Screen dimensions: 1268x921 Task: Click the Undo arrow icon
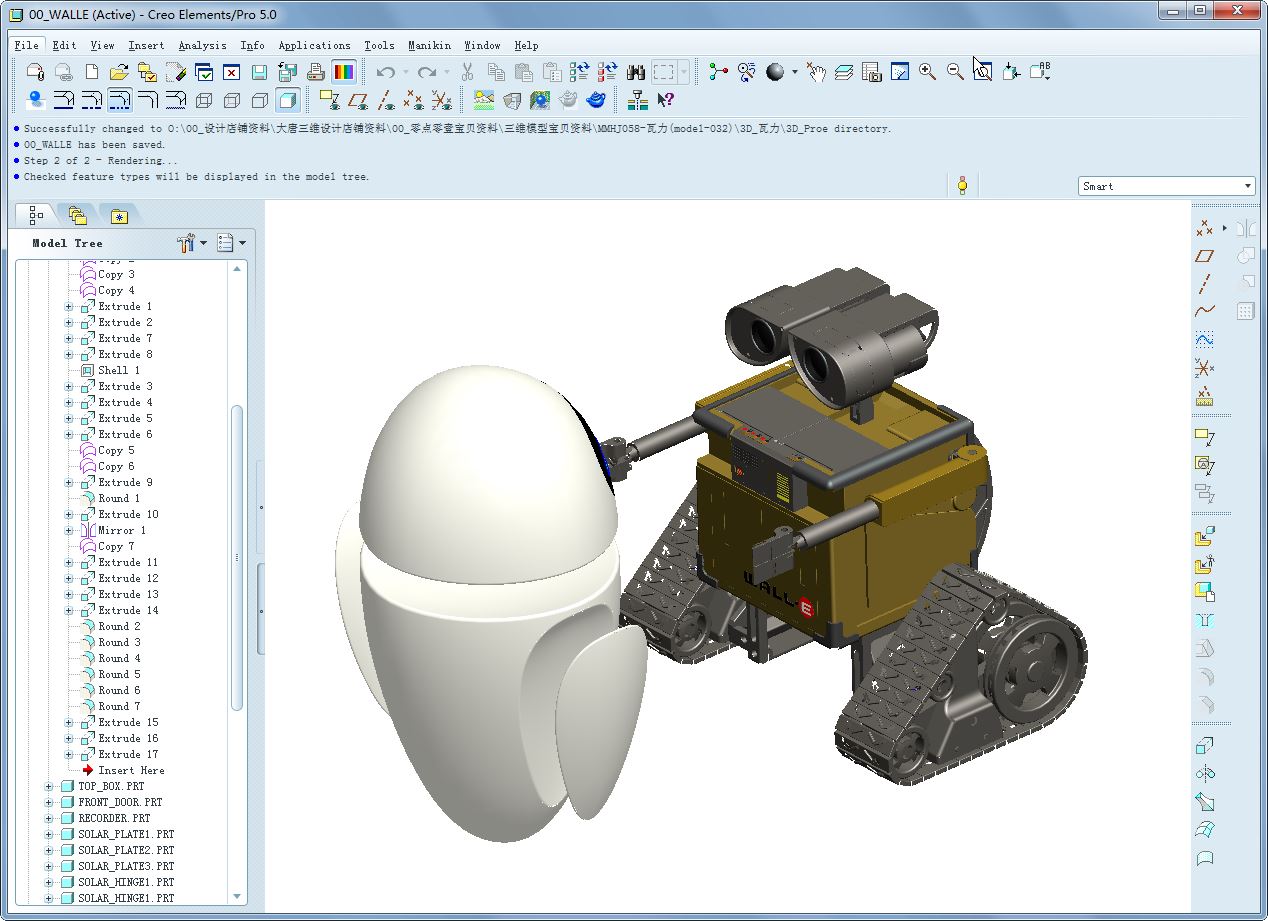click(x=385, y=72)
